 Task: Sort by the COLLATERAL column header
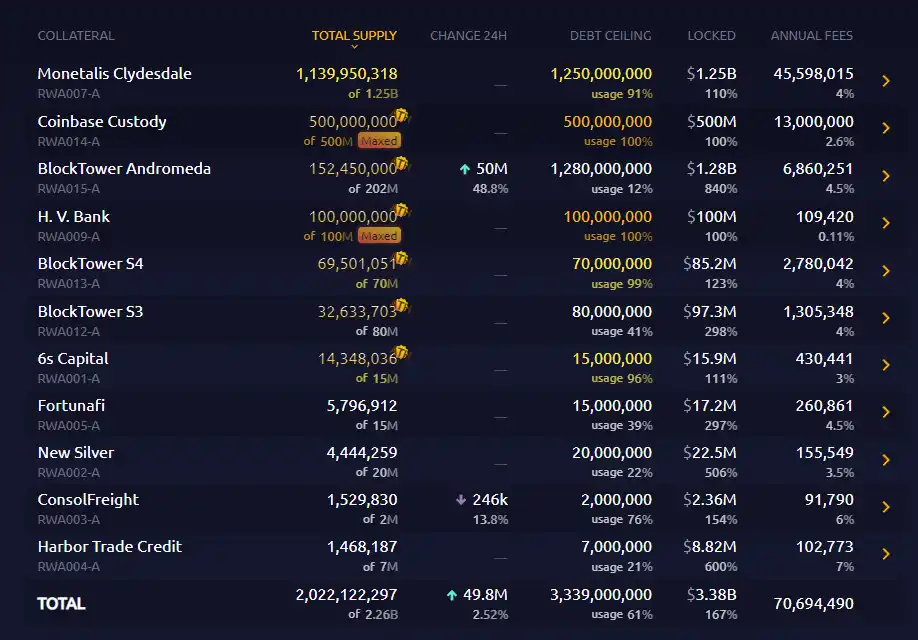(x=76, y=36)
